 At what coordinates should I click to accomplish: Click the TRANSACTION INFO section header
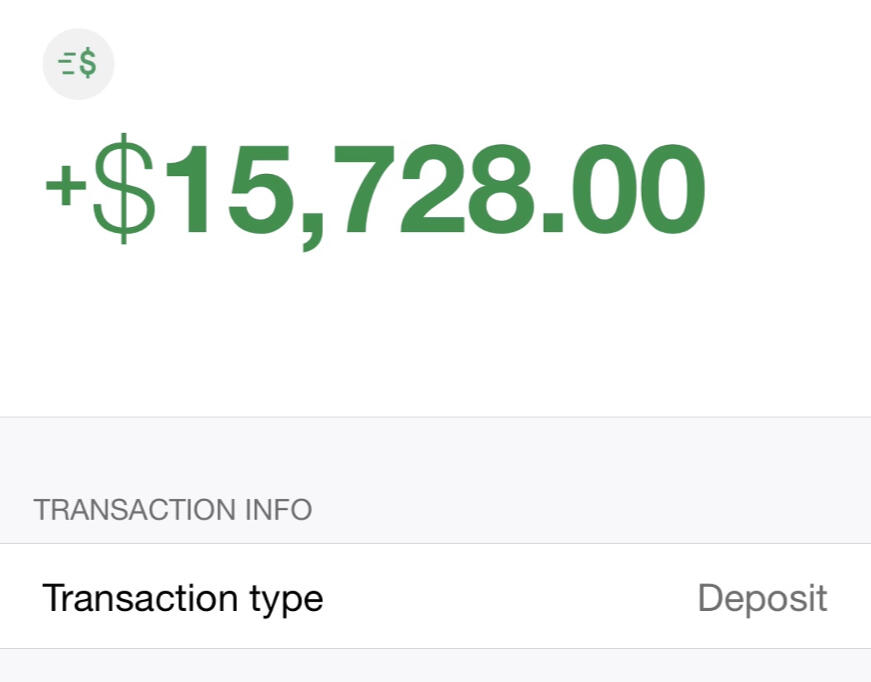173,510
